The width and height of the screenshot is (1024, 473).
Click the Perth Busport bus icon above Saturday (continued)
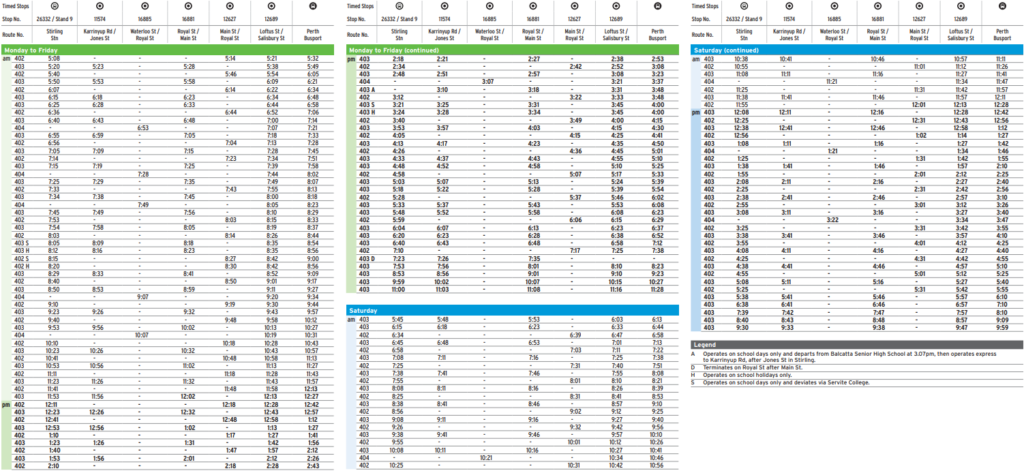1000,5
